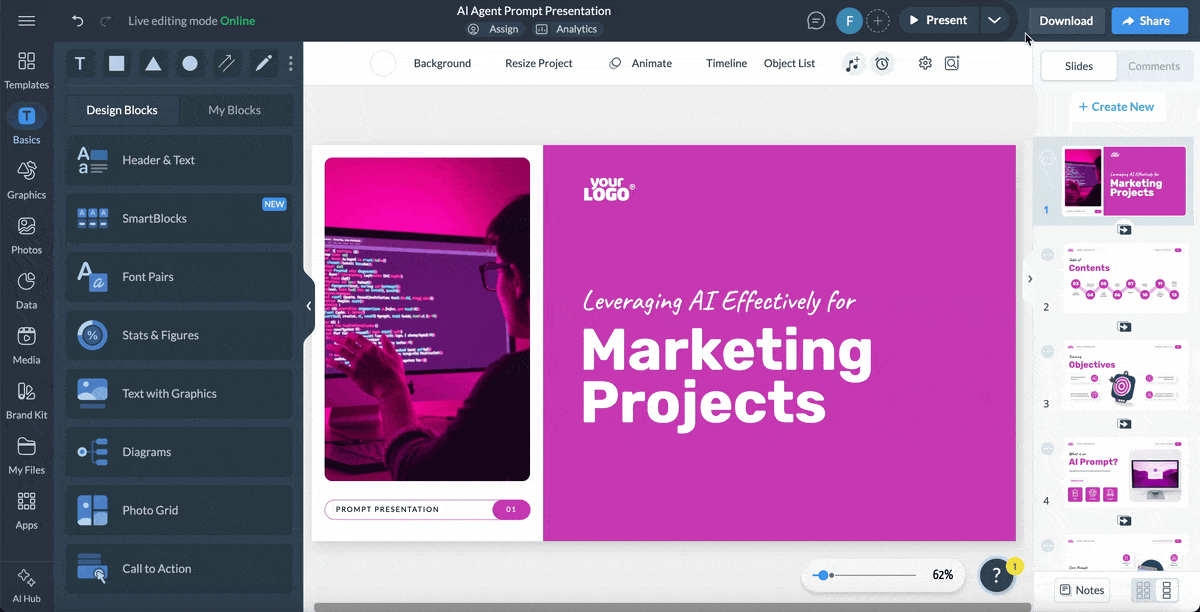Select the triangle shape tool
This screenshot has height=612, width=1200.
coord(153,64)
